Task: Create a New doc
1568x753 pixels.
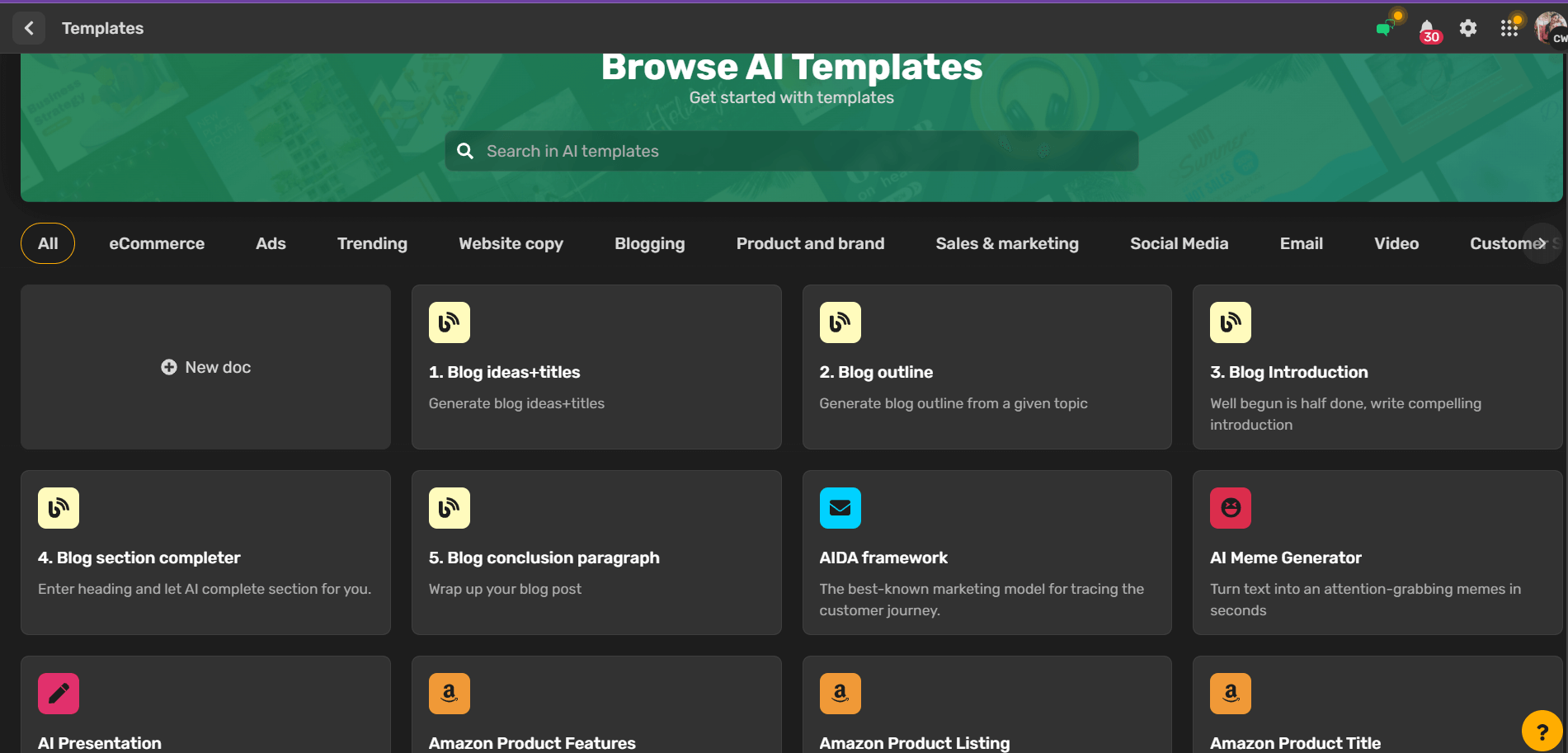Action: (205, 367)
